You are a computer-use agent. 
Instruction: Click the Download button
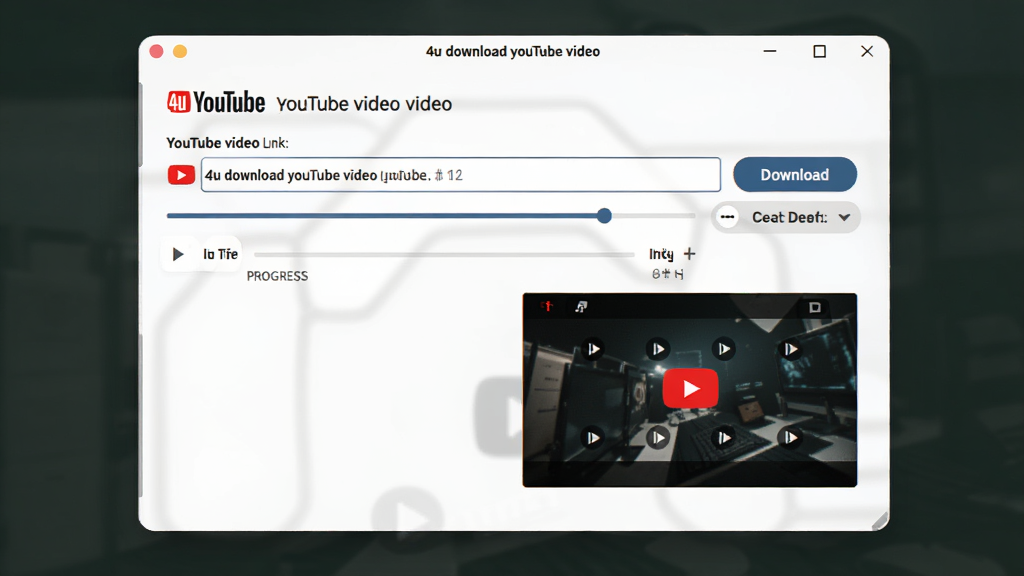pos(795,174)
